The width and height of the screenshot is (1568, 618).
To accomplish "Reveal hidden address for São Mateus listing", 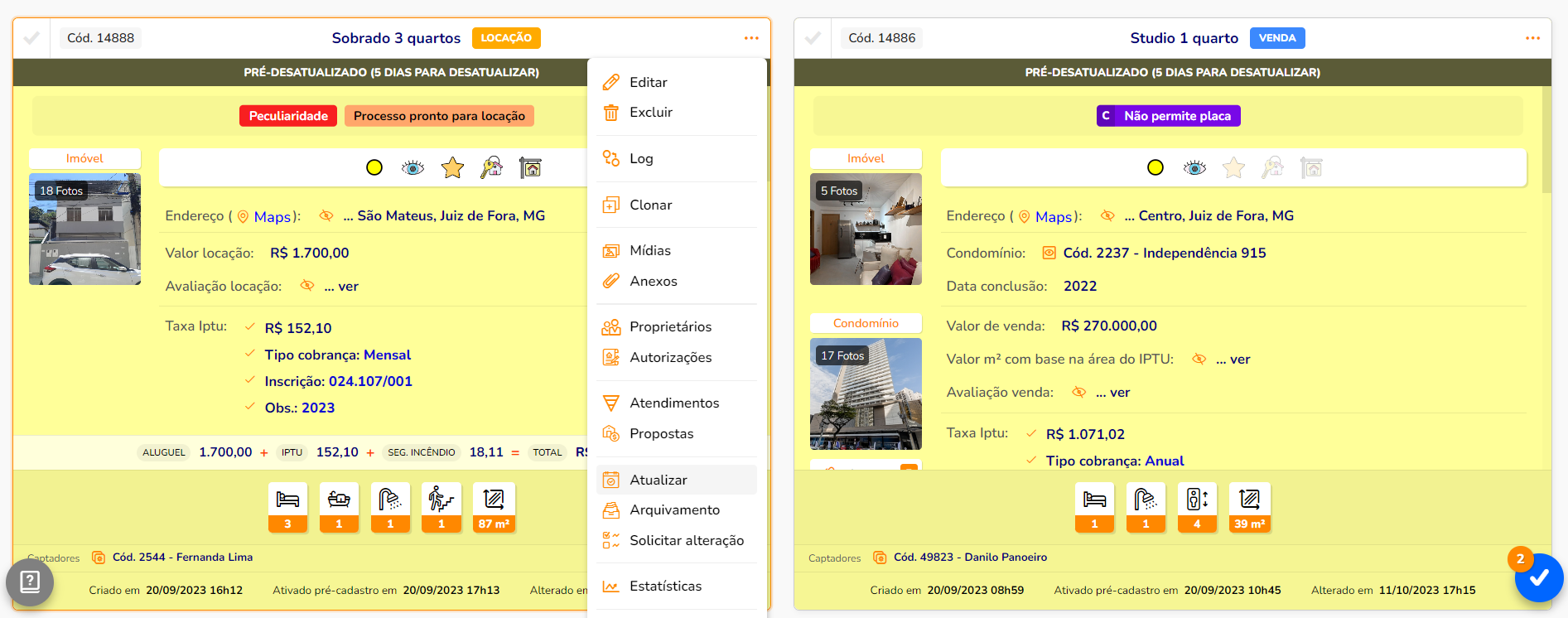I will coord(326,216).
